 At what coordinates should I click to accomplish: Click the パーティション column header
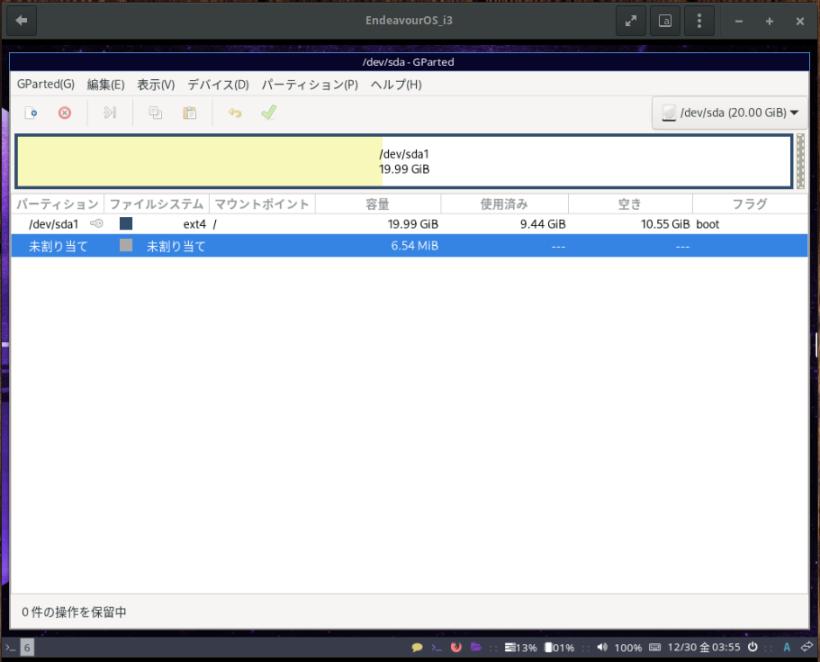(x=58, y=204)
